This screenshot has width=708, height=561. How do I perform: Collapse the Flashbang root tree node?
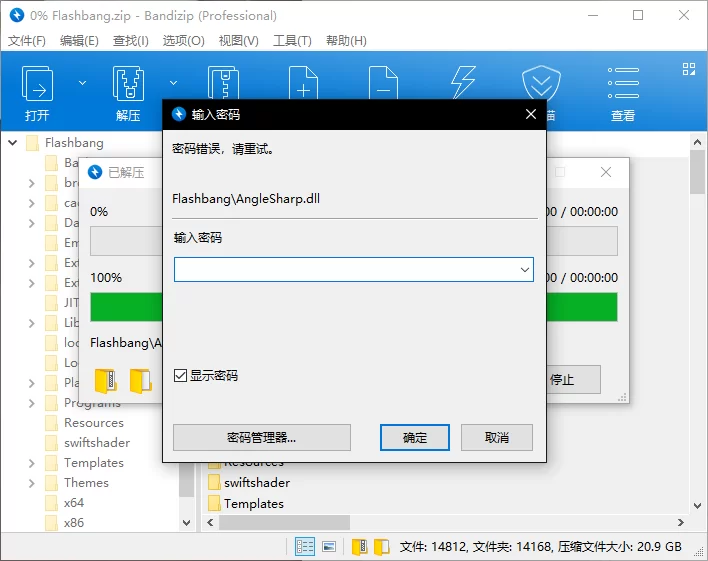coord(13,143)
